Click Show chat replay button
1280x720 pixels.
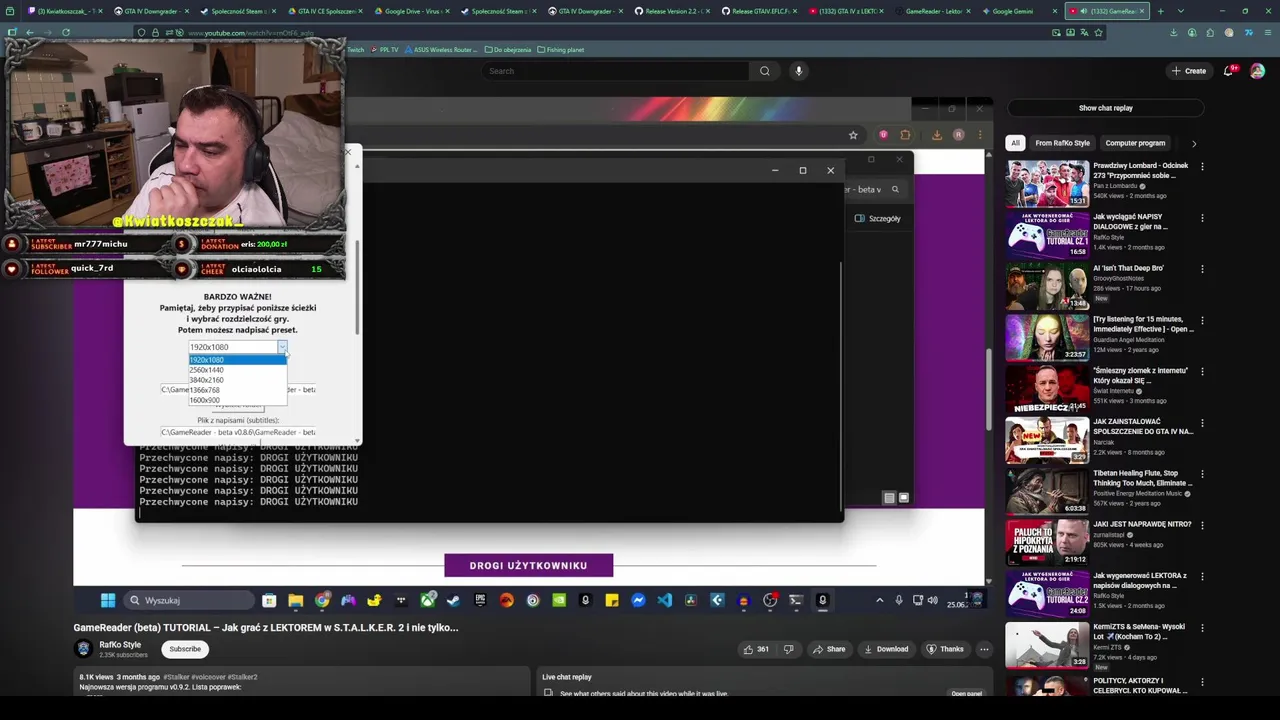click(x=1105, y=108)
